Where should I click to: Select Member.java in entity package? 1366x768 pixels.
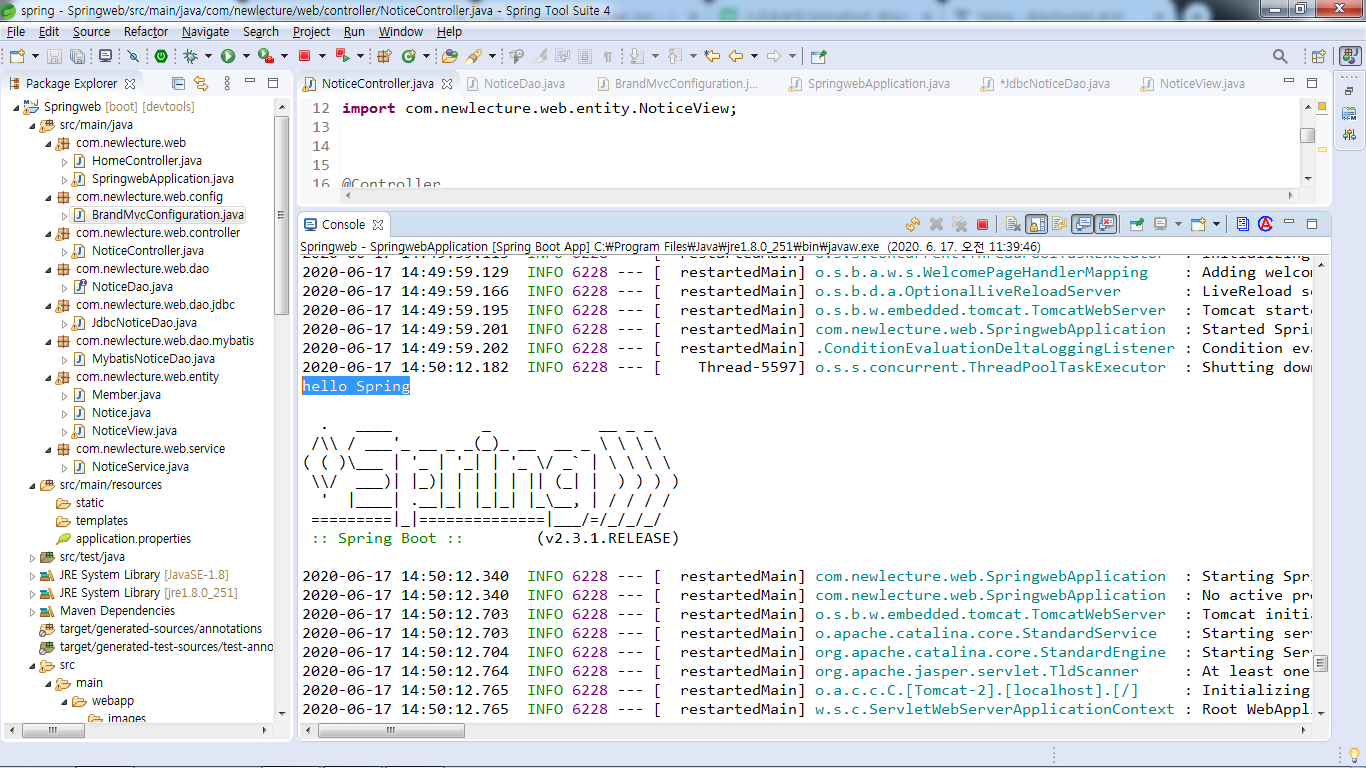tap(126, 395)
